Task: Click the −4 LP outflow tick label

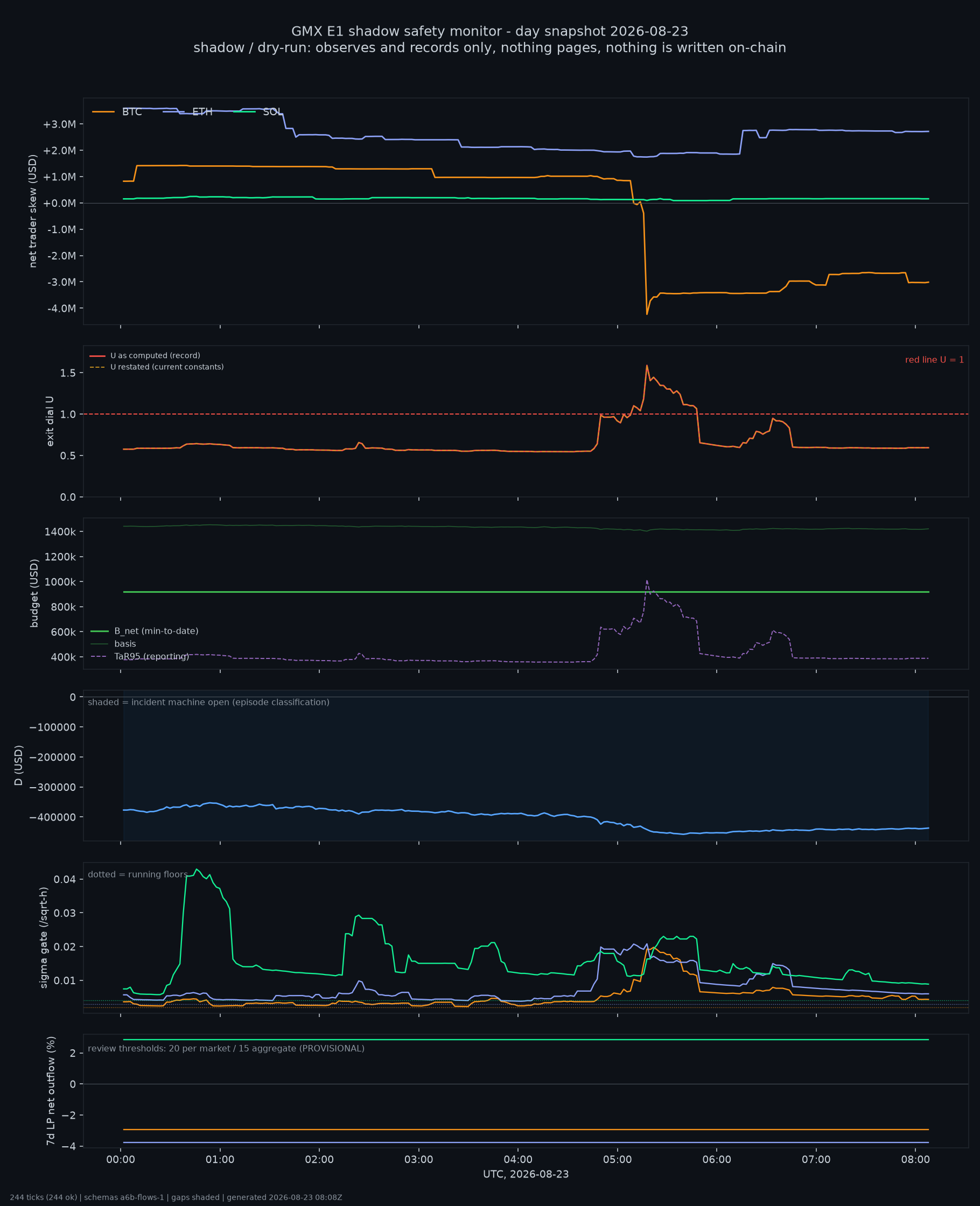Action: pos(69,1147)
